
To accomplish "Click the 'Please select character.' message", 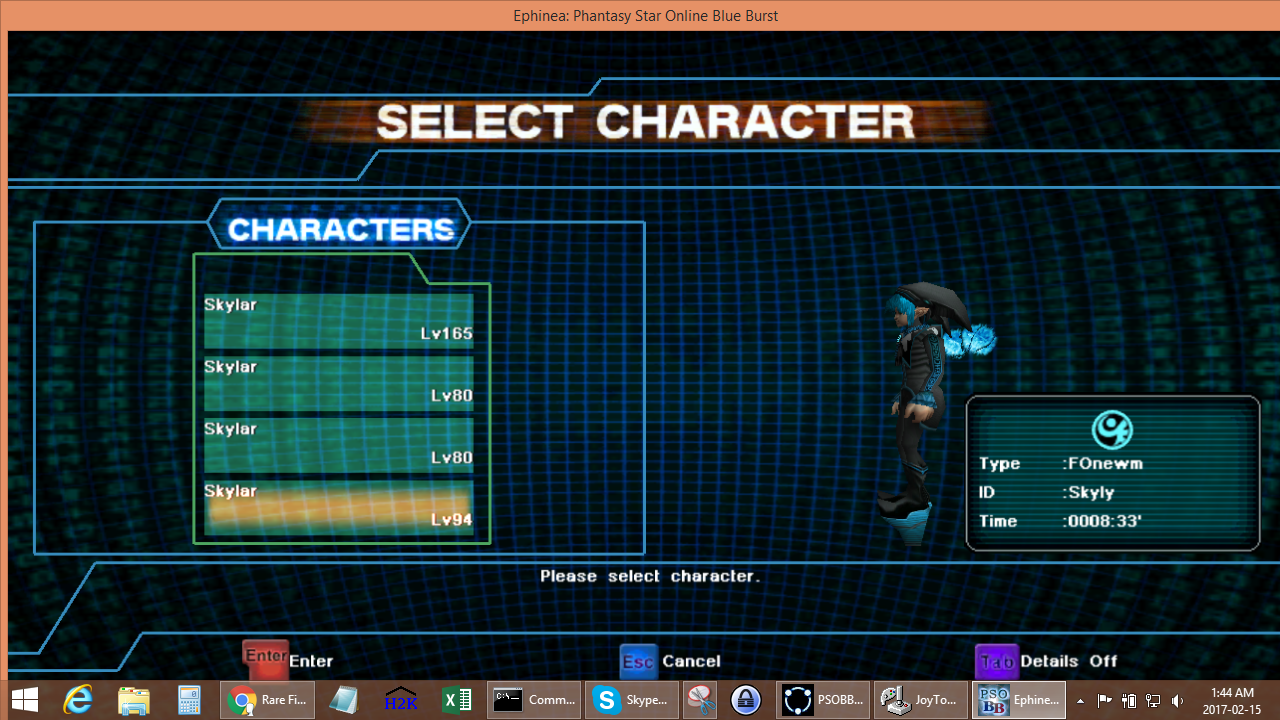I will pos(650,576).
